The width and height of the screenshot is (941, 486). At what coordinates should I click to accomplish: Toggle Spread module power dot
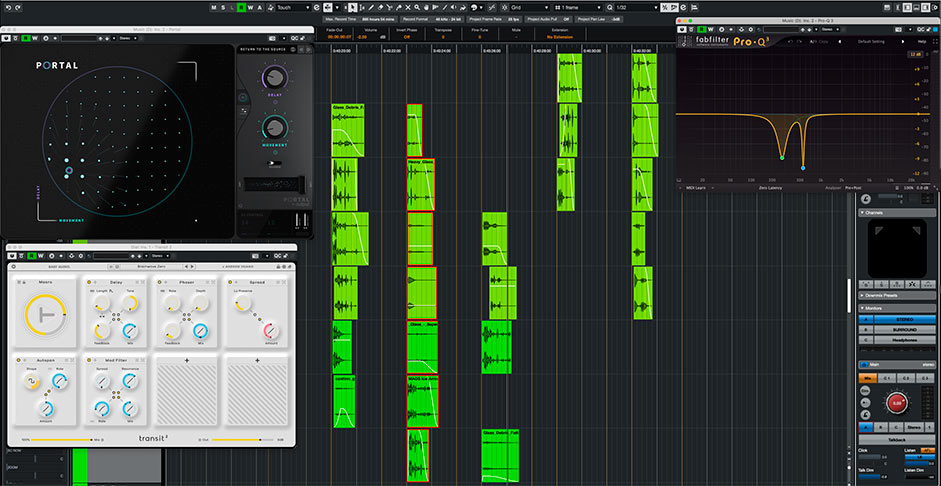pos(229,282)
